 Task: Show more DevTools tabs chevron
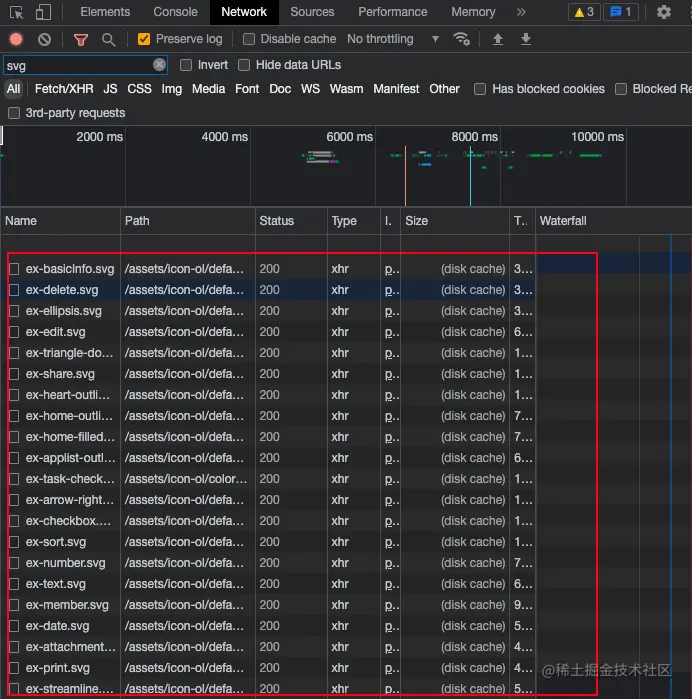pos(521,12)
